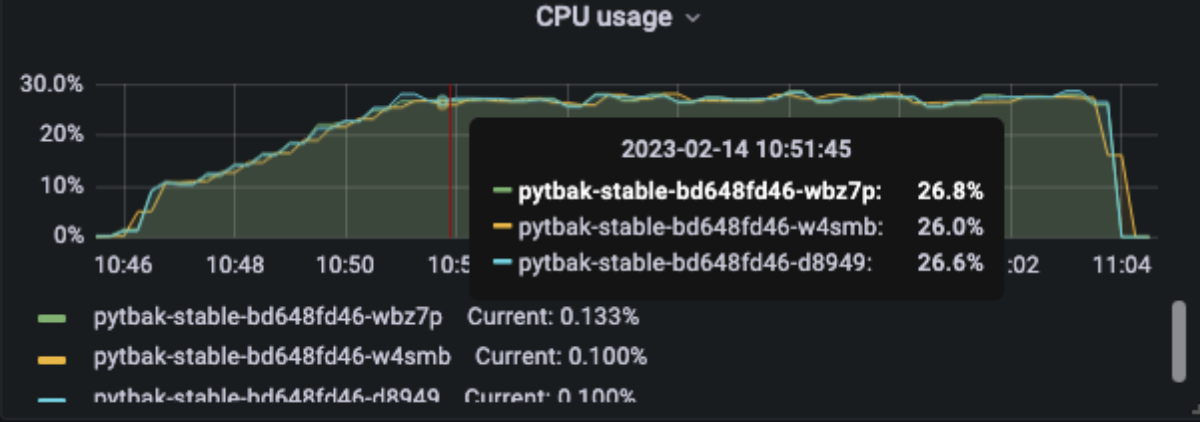Click the 30.0% y-axis label

click(51, 84)
